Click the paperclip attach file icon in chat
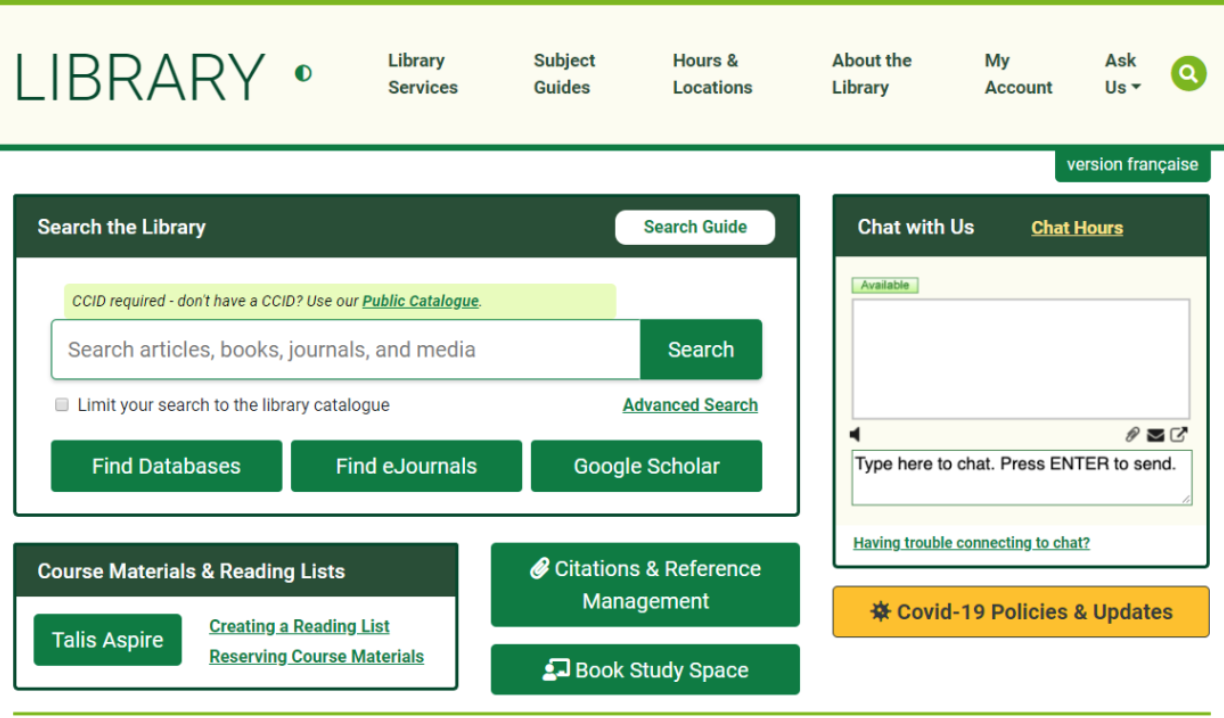Image resolution: width=1224 pixels, height=718 pixels. coord(1132,434)
